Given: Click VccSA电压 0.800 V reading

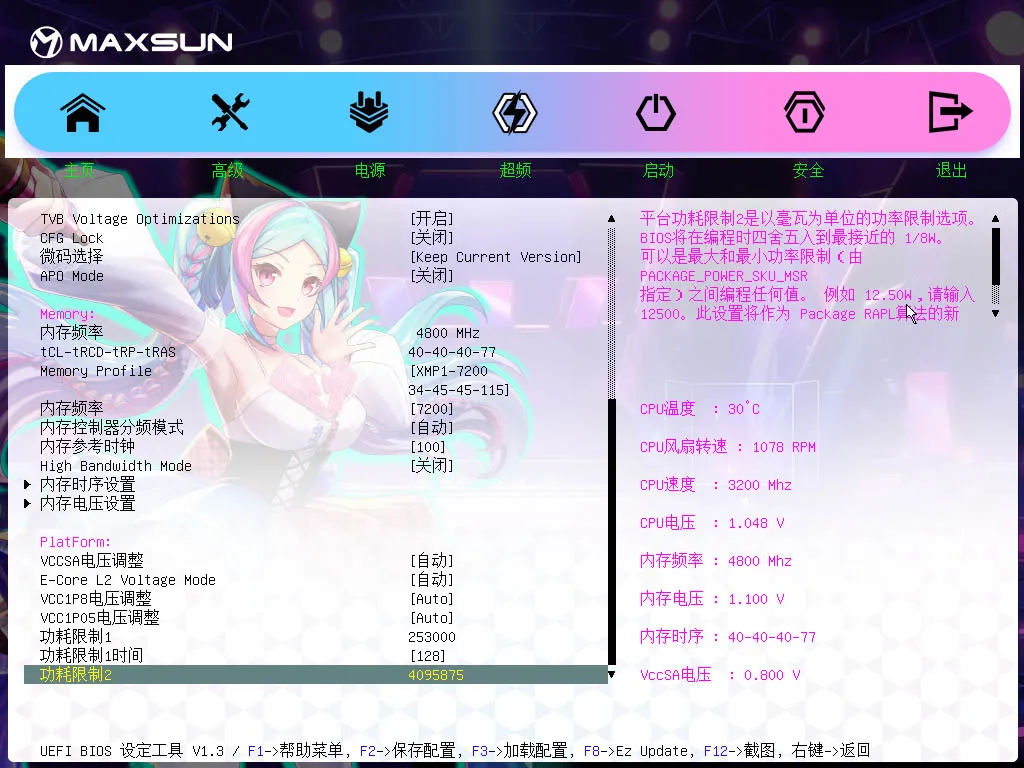Looking at the screenshot, I should coord(720,675).
